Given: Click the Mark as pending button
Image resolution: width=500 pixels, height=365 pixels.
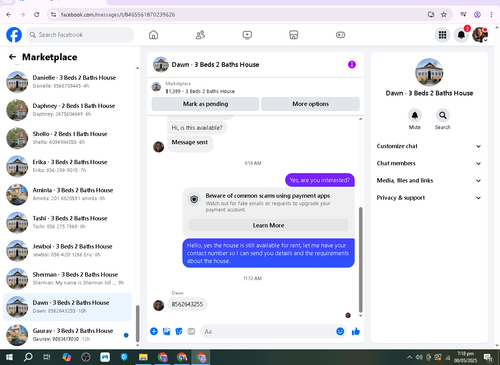Looking at the screenshot, I should point(205,104).
